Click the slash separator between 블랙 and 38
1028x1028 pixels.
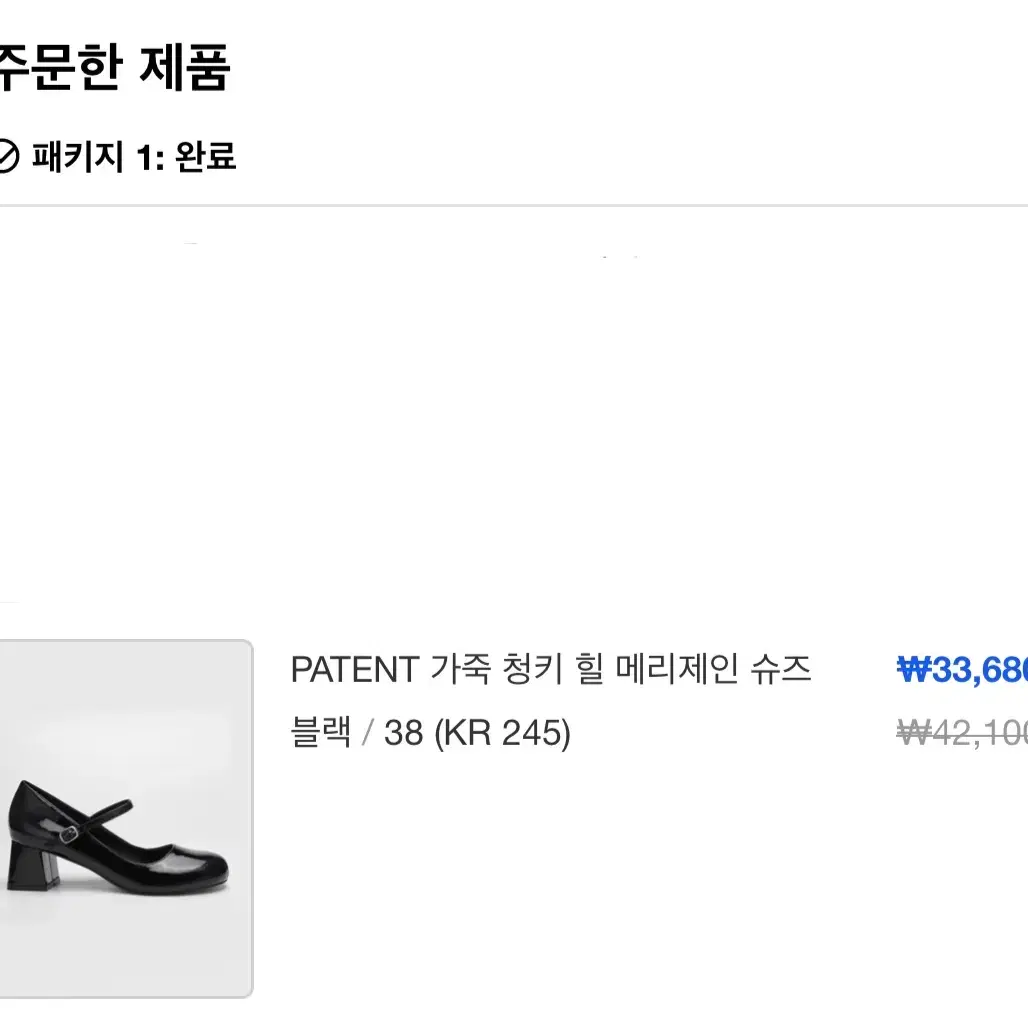pyautogui.click(x=367, y=733)
